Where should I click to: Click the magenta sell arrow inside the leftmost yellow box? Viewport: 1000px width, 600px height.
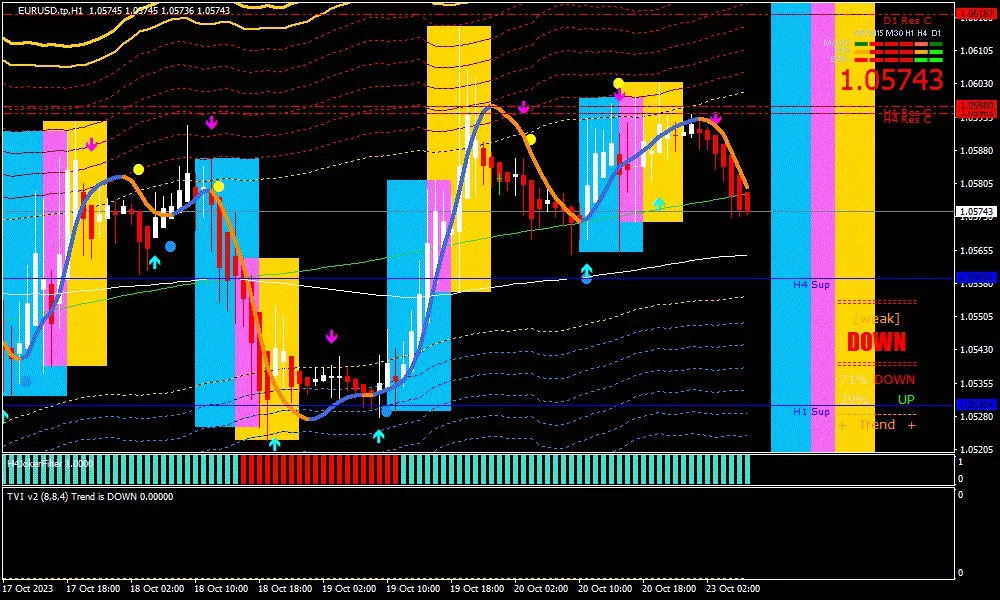click(x=91, y=145)
